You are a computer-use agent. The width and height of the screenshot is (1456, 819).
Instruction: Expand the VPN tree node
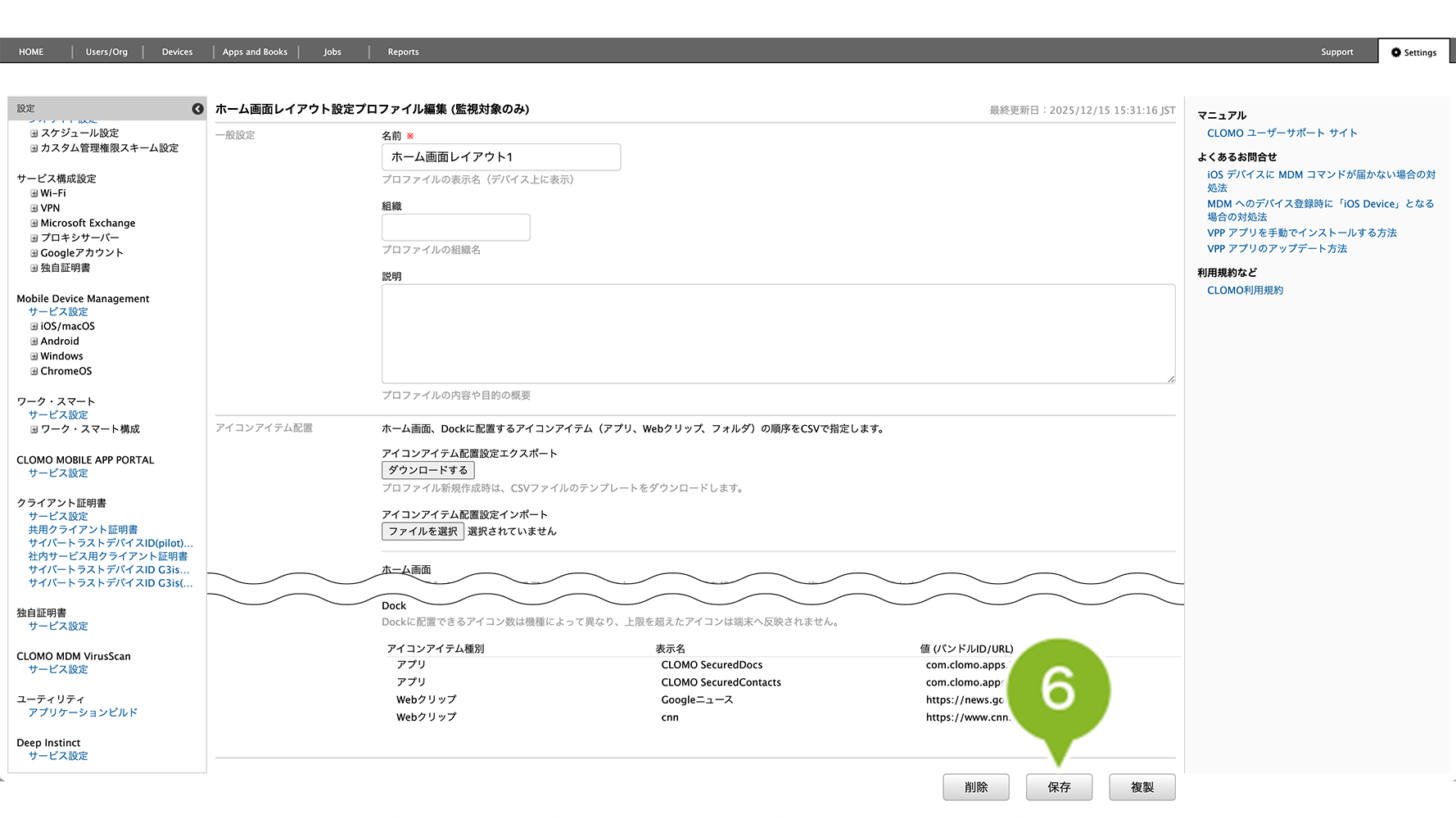[x=34, y=209]
